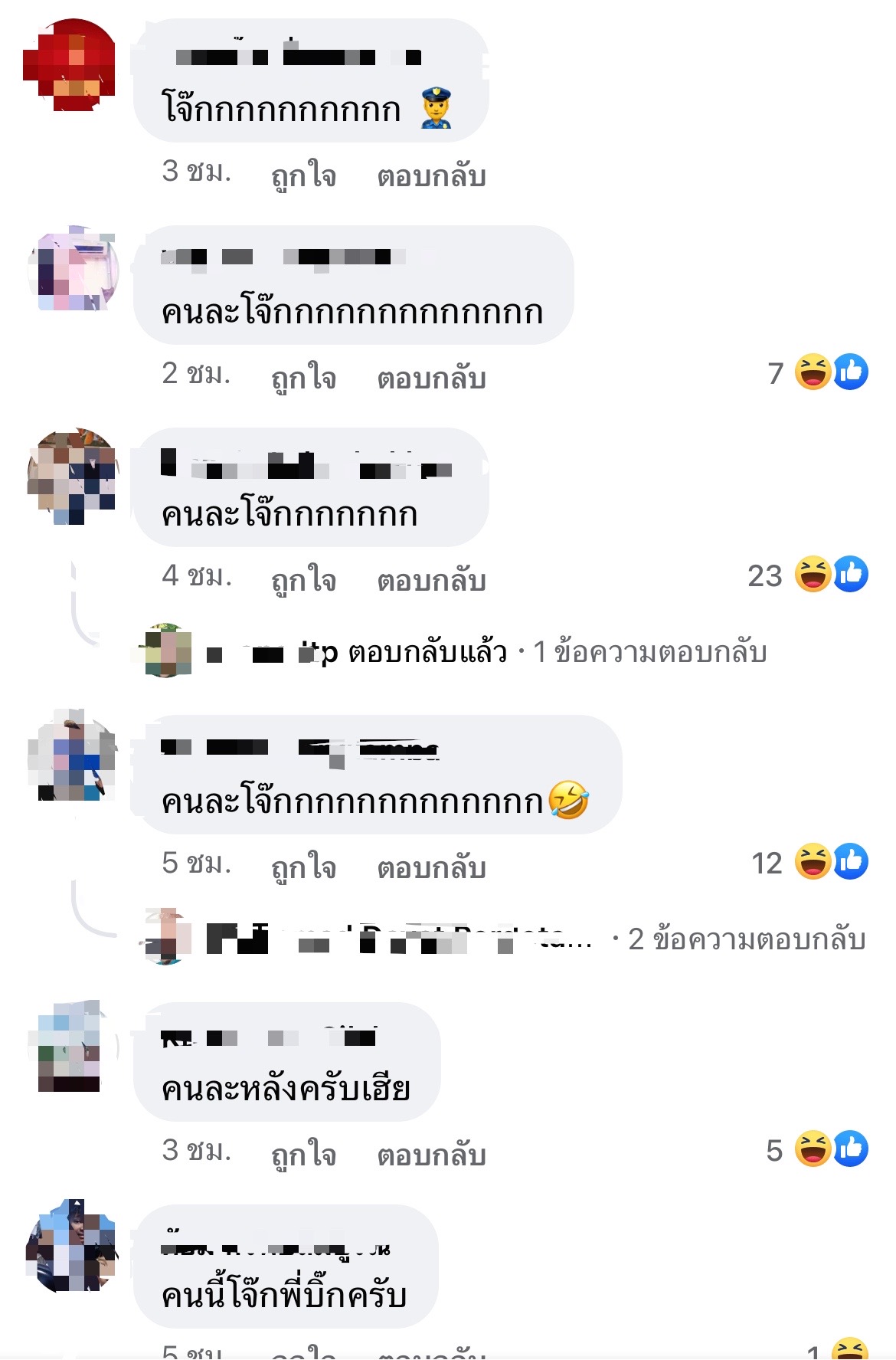Screen dimensions: 896x1360
Task: Reply to the คนละหลังครับเฮีย comment
Action: tap(432, 1155)
